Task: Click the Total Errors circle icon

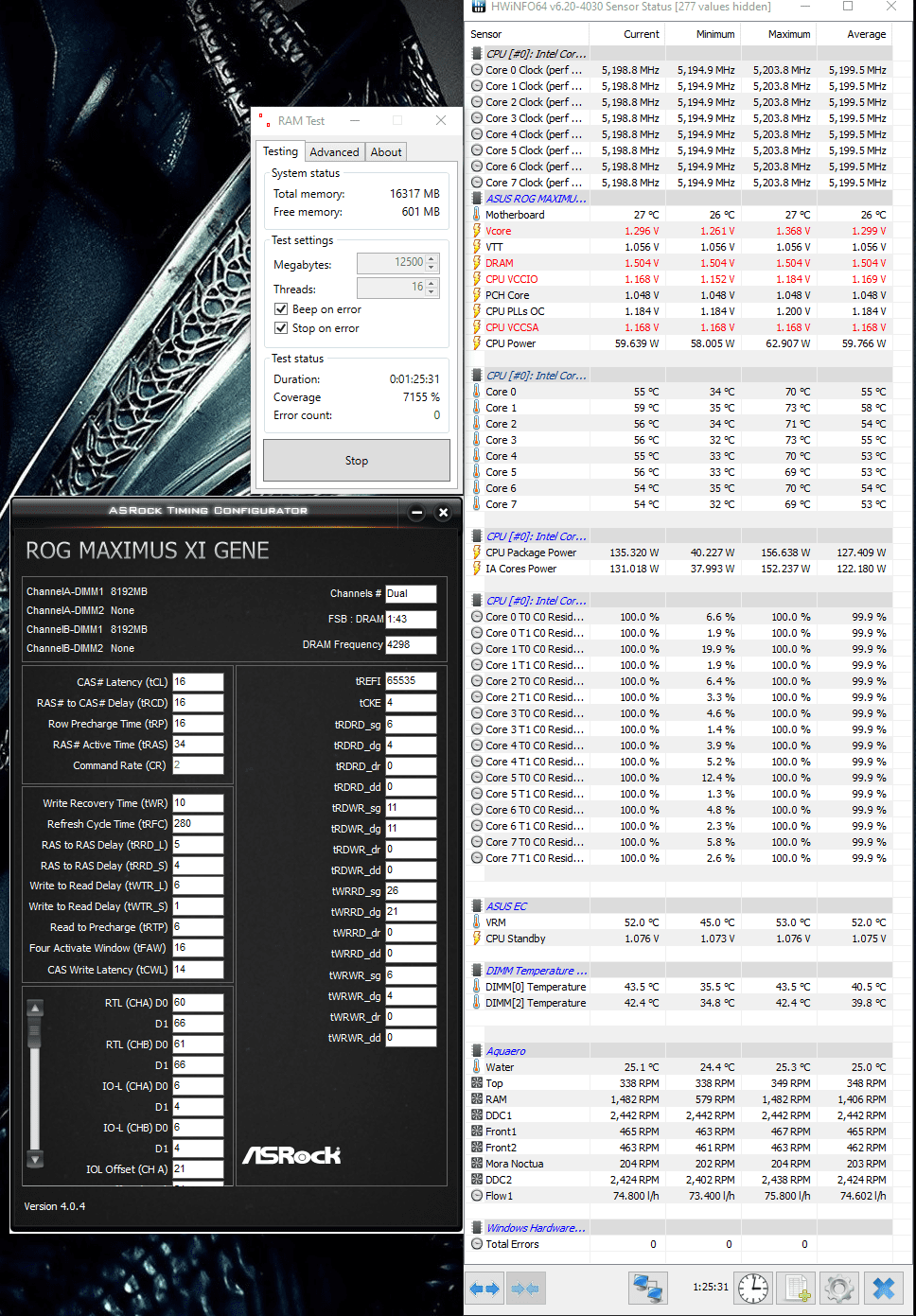Action: point(477,1244)
